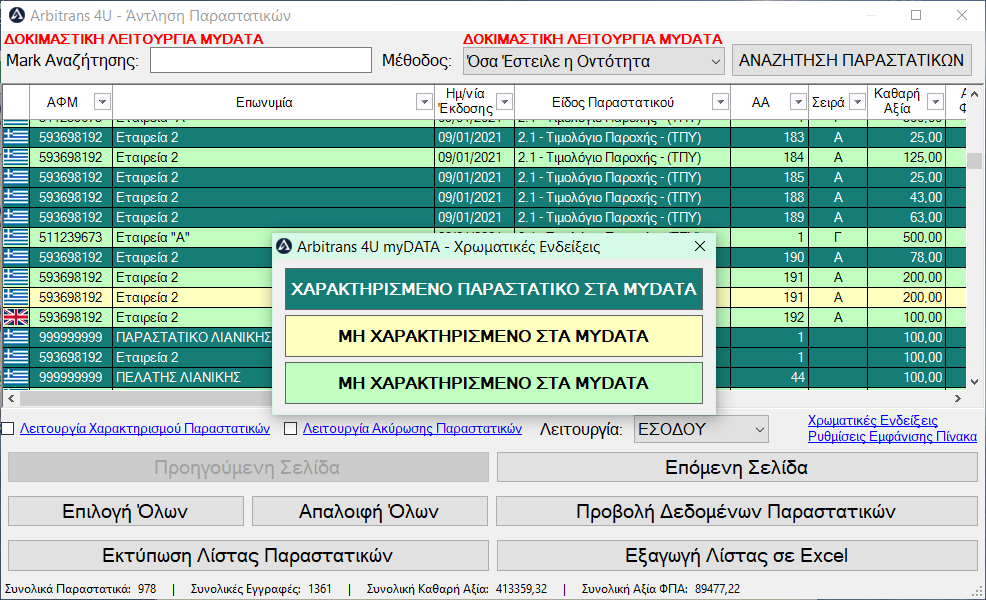Open the Μέθοδος combo box
This screenshot has width=986, height=600.
pos(594,62)
